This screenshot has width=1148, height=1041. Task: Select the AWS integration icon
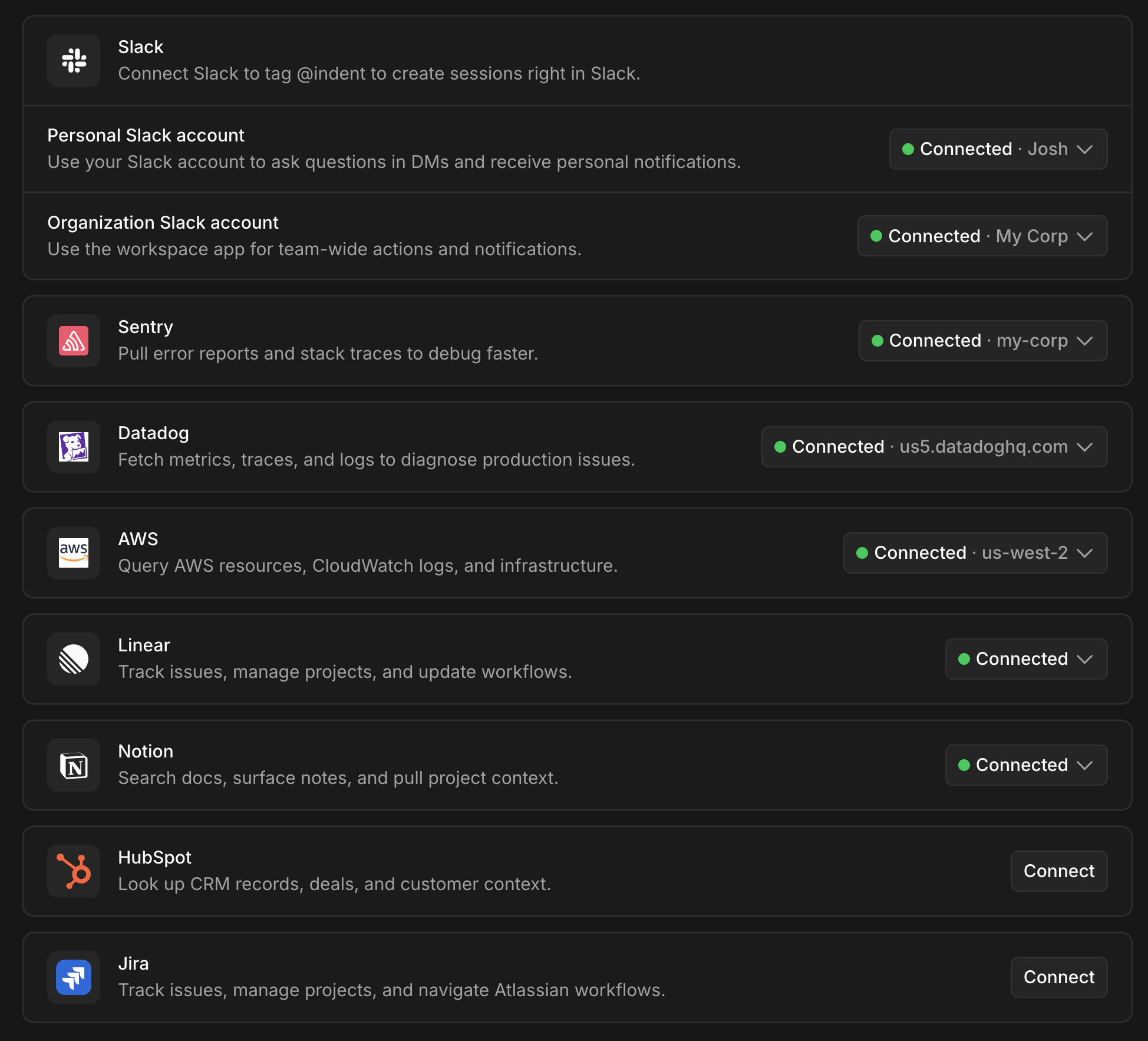pos(73,553)
